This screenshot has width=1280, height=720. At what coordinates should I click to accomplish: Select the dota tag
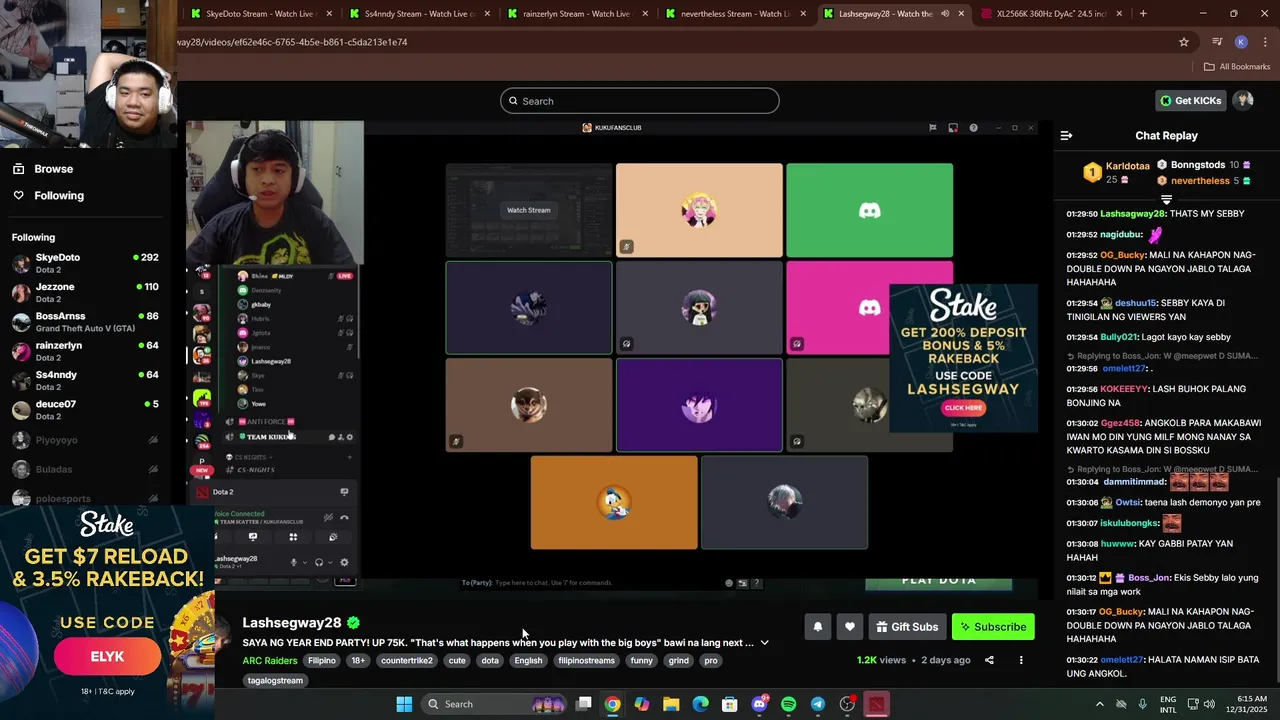(490, 660)
